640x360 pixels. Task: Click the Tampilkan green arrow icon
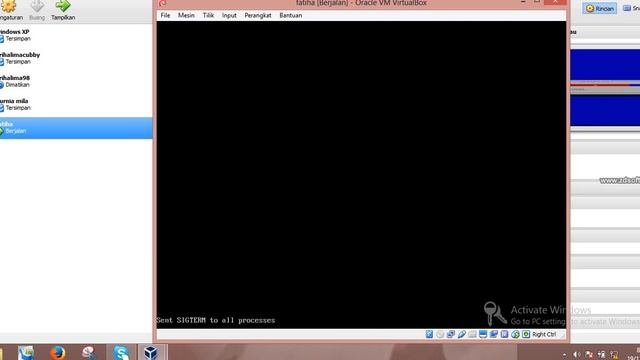[x=63, y=6]
